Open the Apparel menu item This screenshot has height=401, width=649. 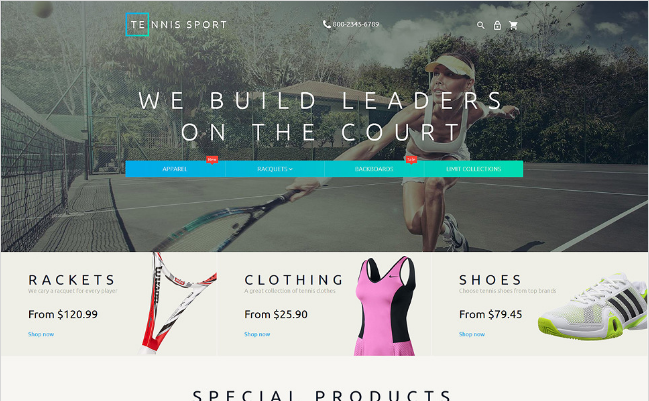point(175,169)
